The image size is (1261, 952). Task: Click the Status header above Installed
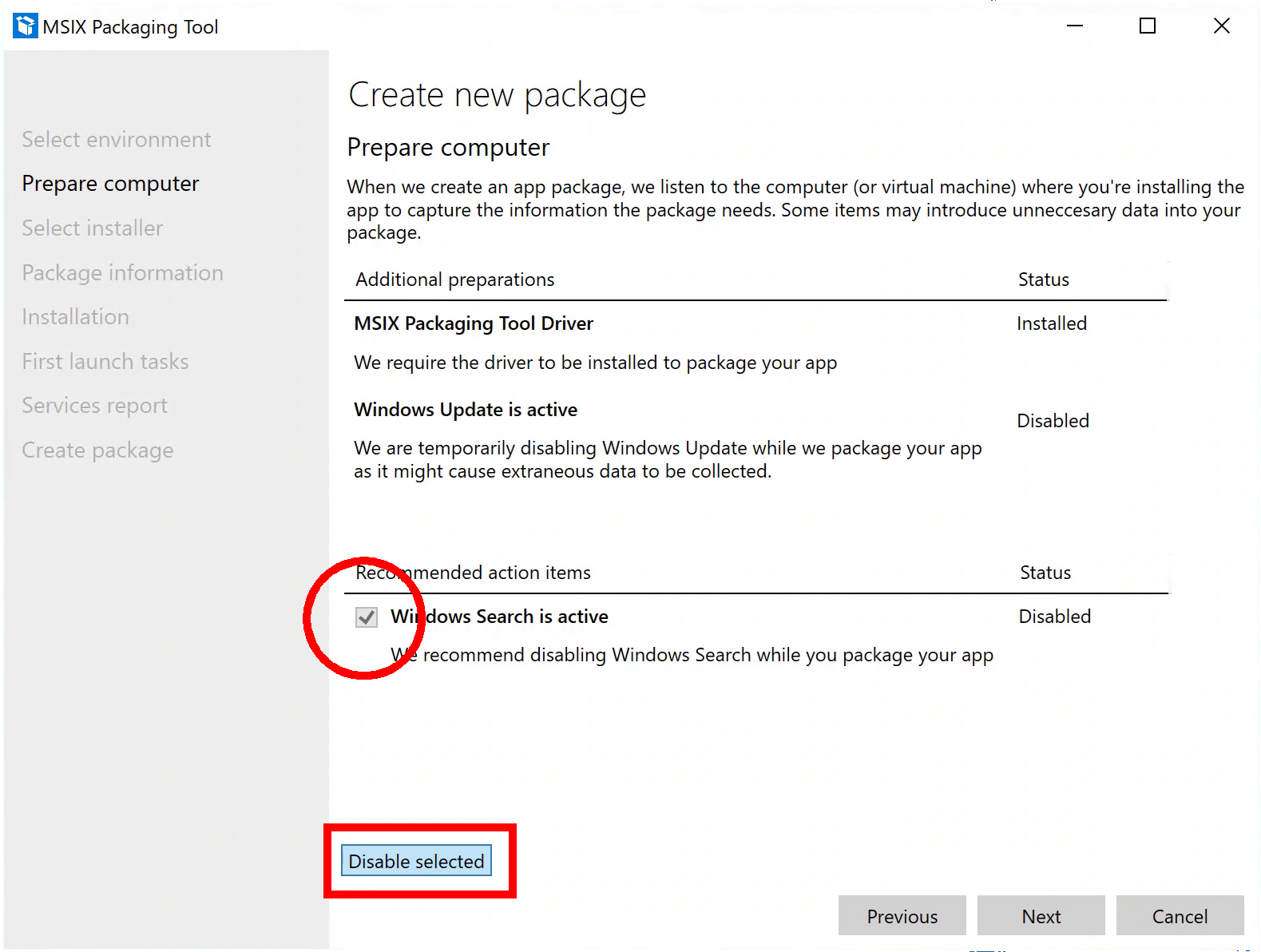click(x=1043, y=280)
